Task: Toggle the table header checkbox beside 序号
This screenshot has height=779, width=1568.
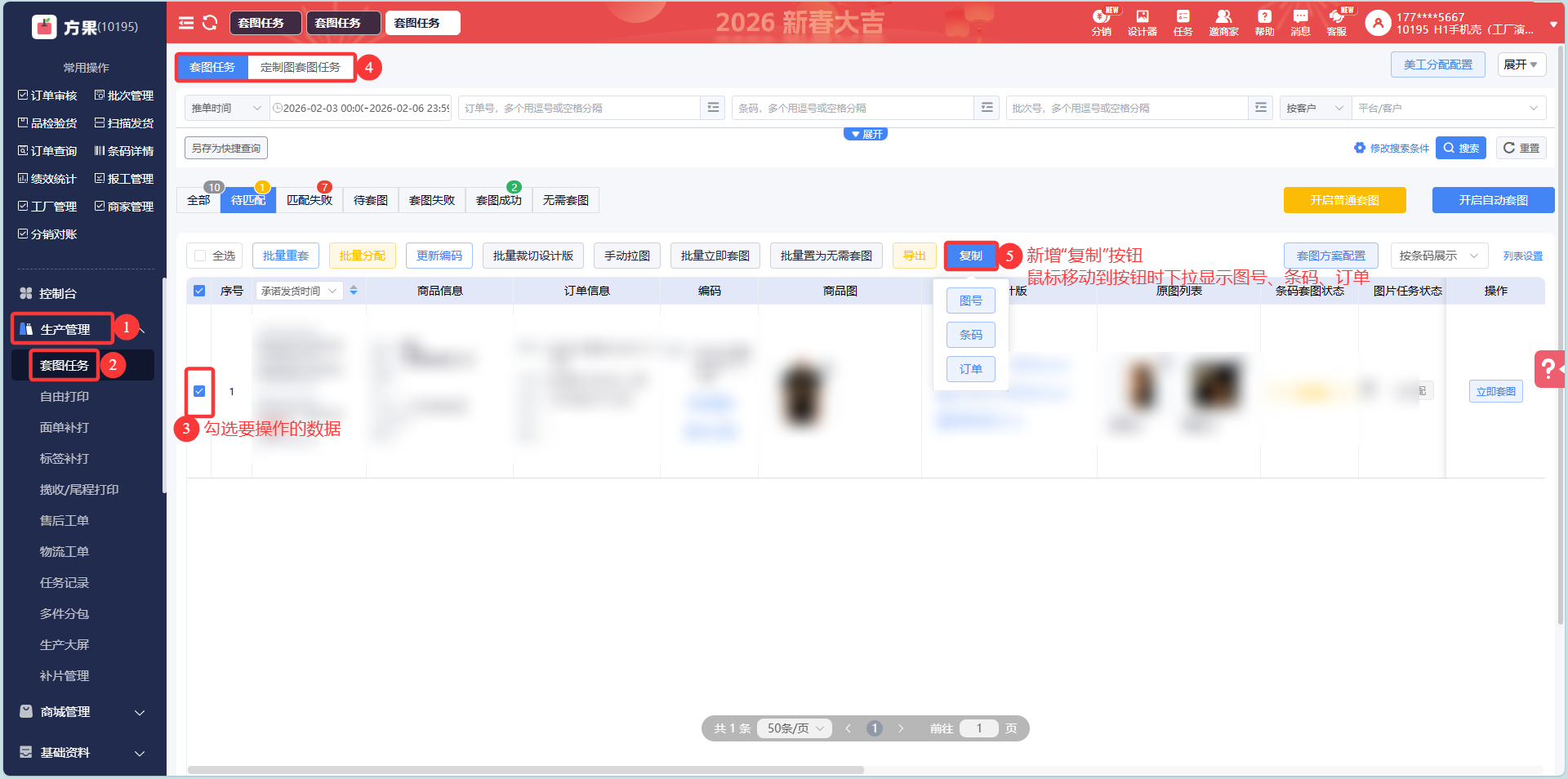Action: 199,291
